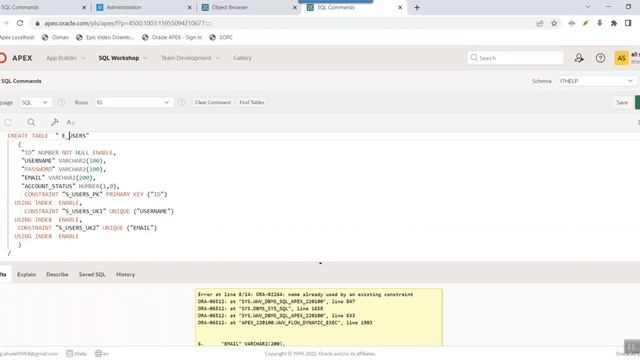Click the CREATE TABLE statement line
Screen dimensions: 640x360
click(x=48, y=136)
